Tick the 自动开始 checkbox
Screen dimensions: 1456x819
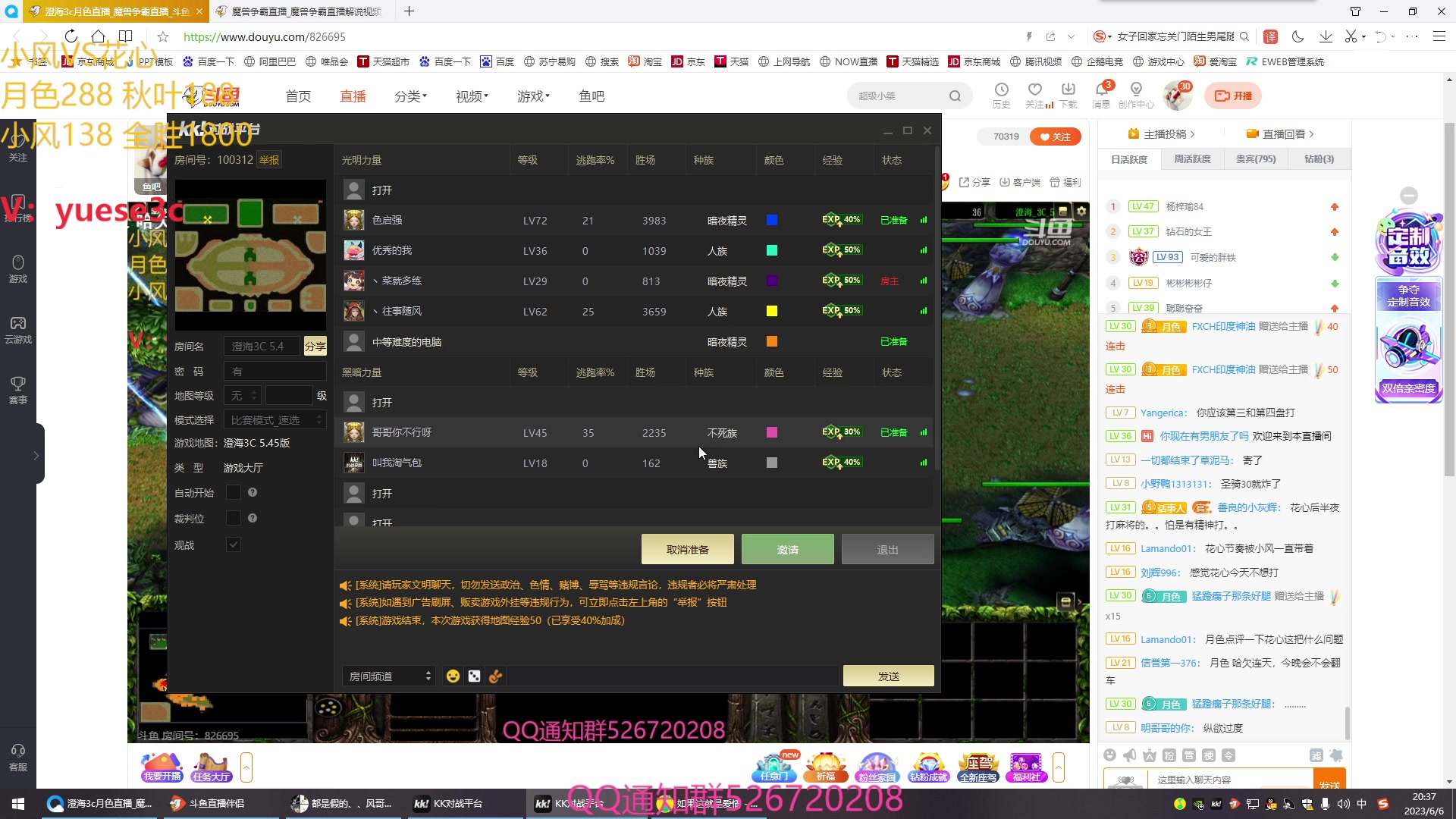tap(234, 492)
